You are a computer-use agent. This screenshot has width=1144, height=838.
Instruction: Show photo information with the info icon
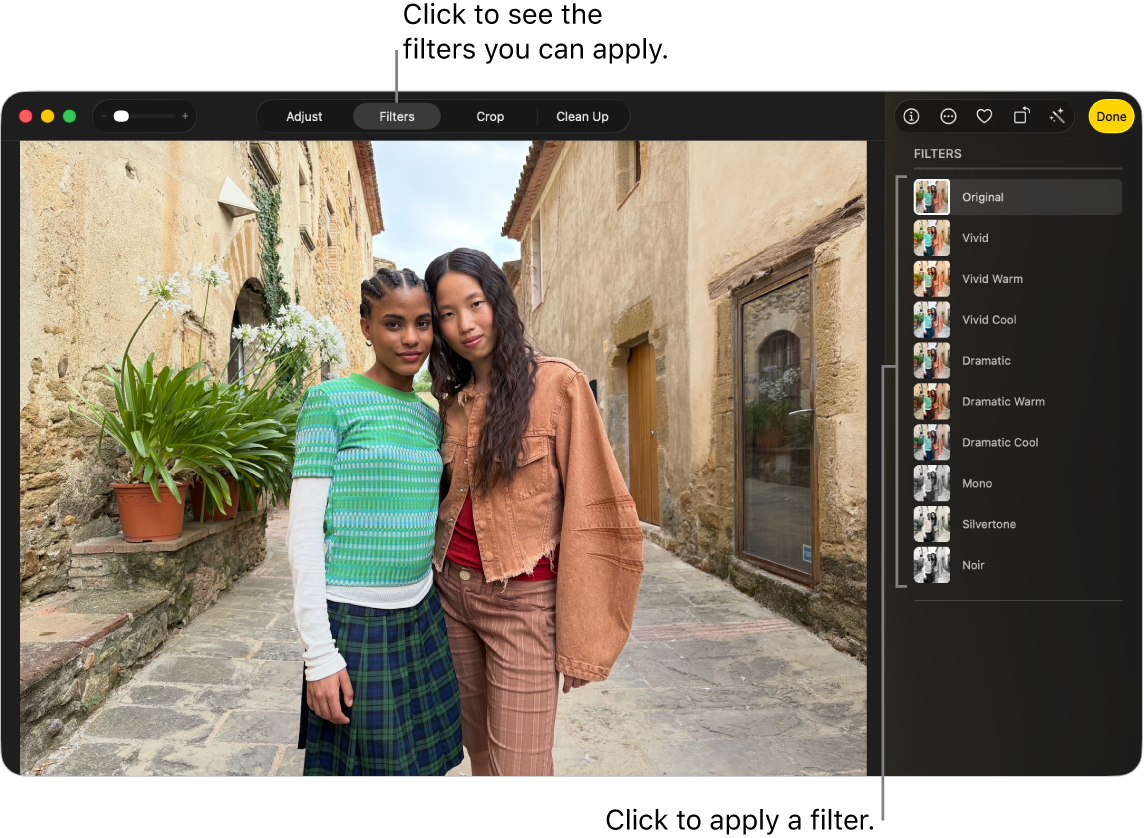pos(911,116)
